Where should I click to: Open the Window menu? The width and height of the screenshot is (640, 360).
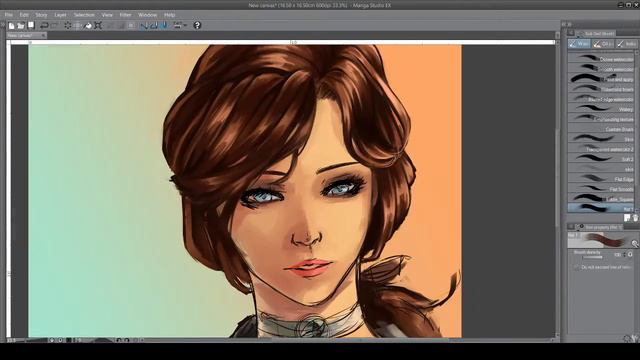click(147, 15)
